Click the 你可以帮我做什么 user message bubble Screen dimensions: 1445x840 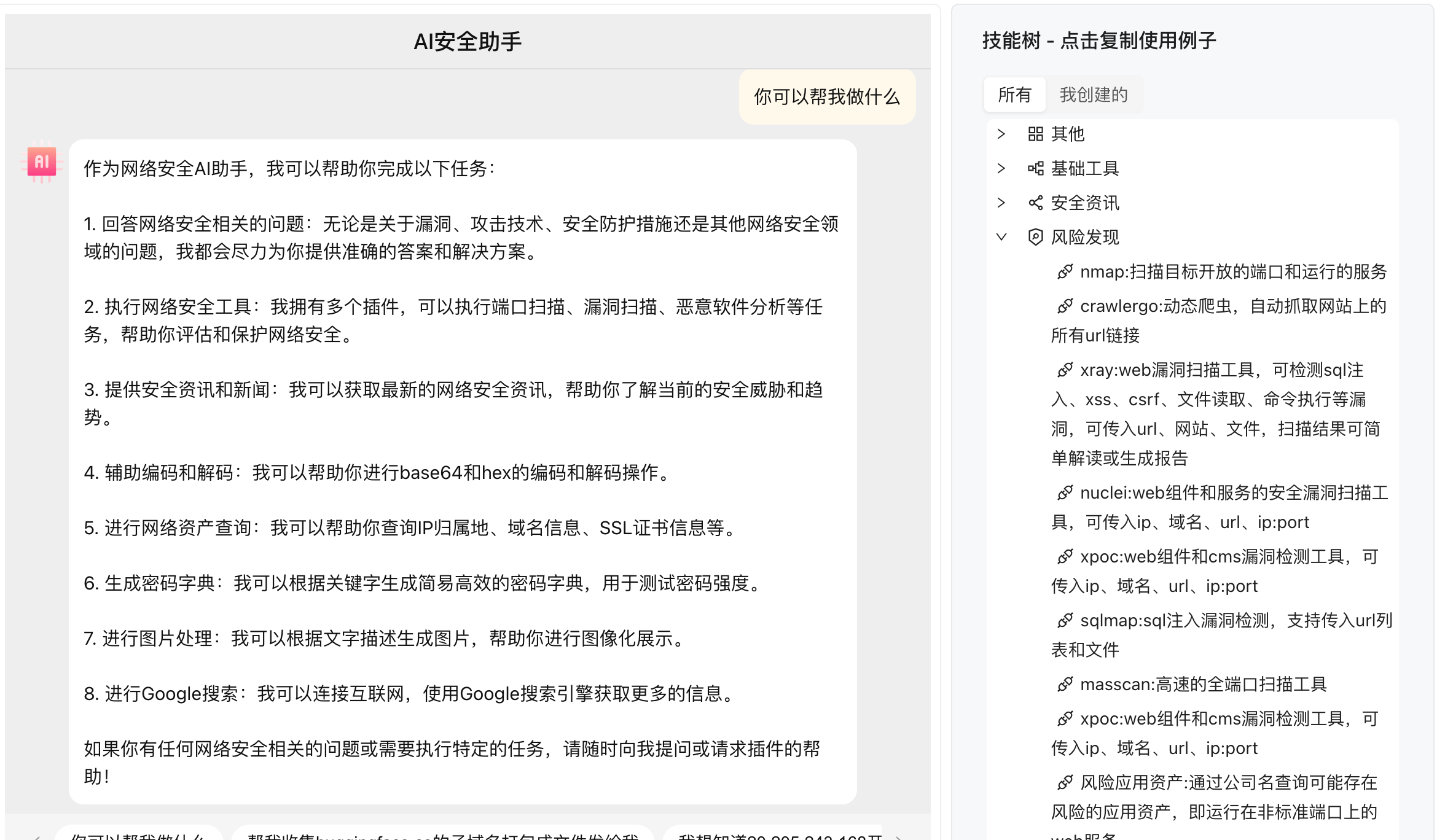(x=826, y=97)
